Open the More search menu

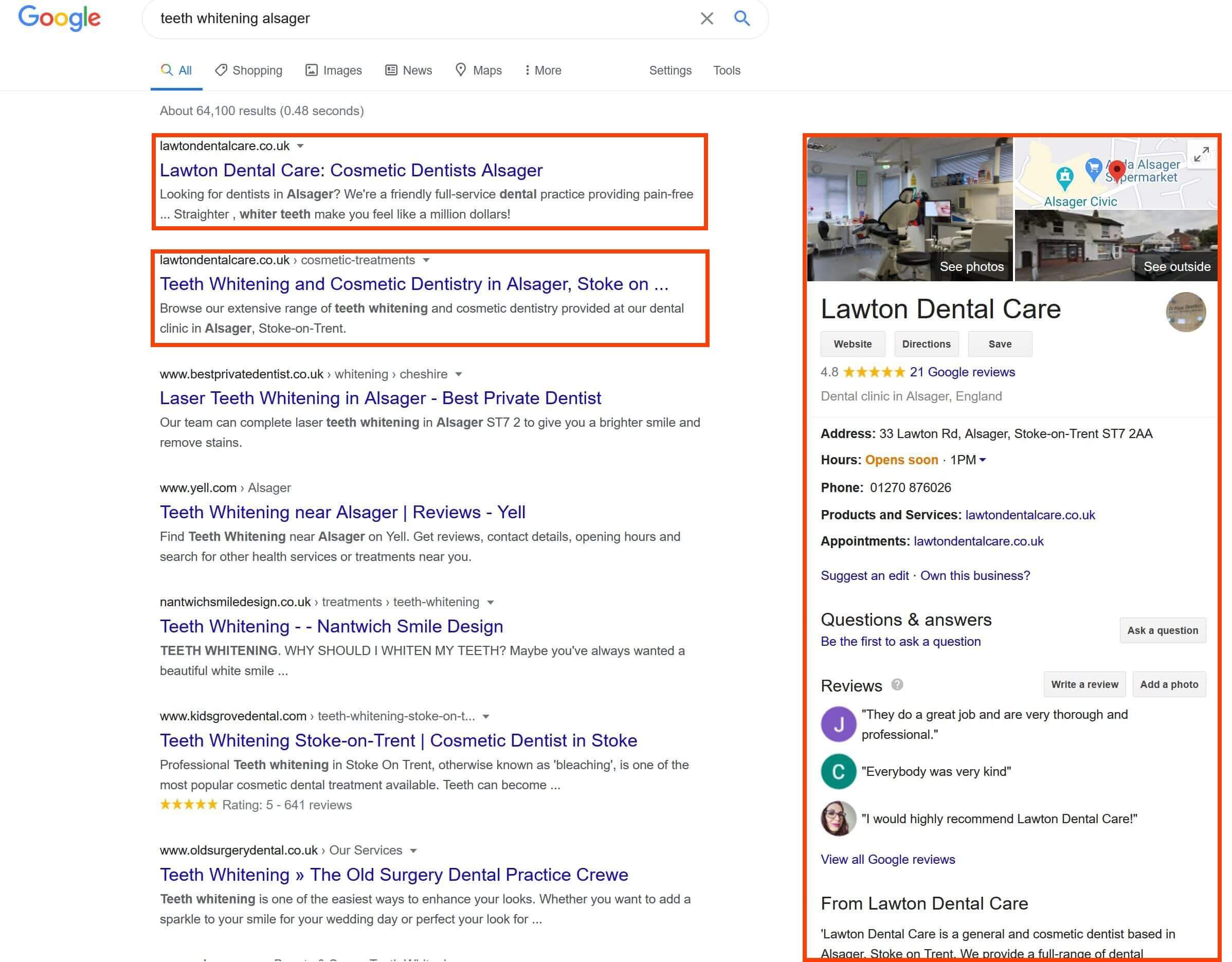[542, 70]
